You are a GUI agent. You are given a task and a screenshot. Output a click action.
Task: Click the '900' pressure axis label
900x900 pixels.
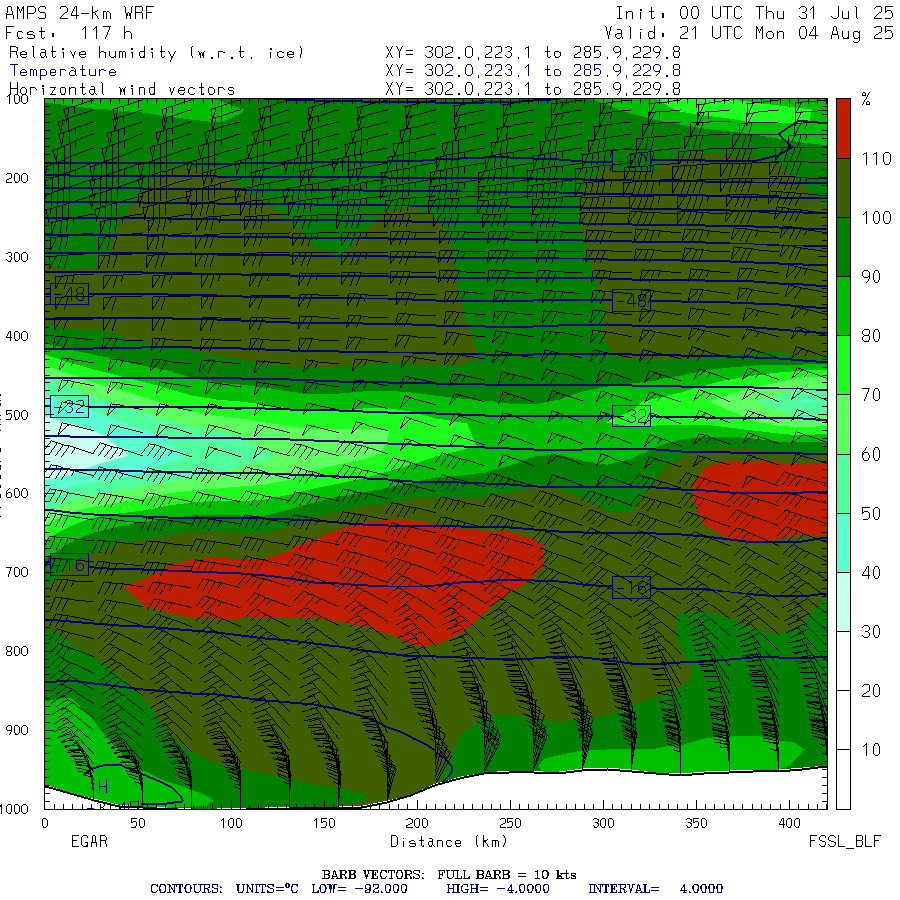tap(17, 730)
